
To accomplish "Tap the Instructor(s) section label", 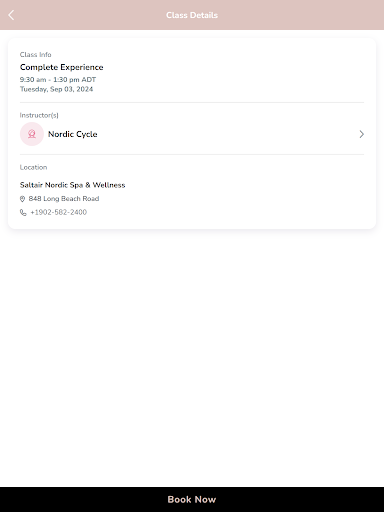I will (x=39, y=115).
